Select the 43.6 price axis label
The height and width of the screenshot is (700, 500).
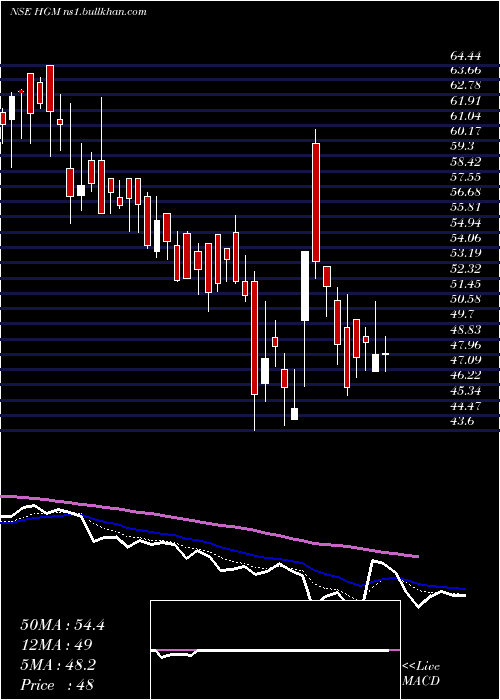(x=462, y=421)
